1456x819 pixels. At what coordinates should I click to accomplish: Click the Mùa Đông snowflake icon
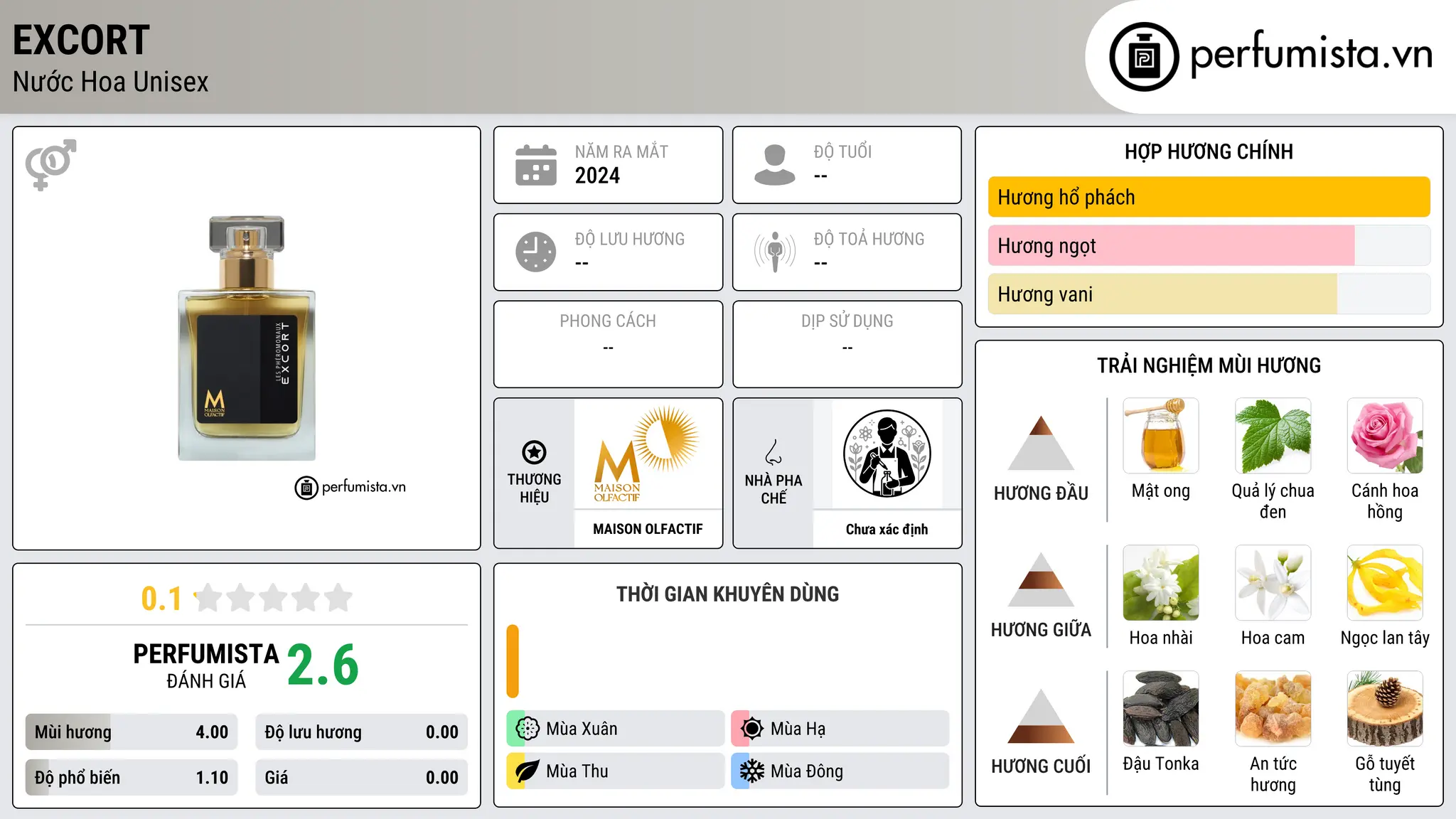[x=752, y=771]
